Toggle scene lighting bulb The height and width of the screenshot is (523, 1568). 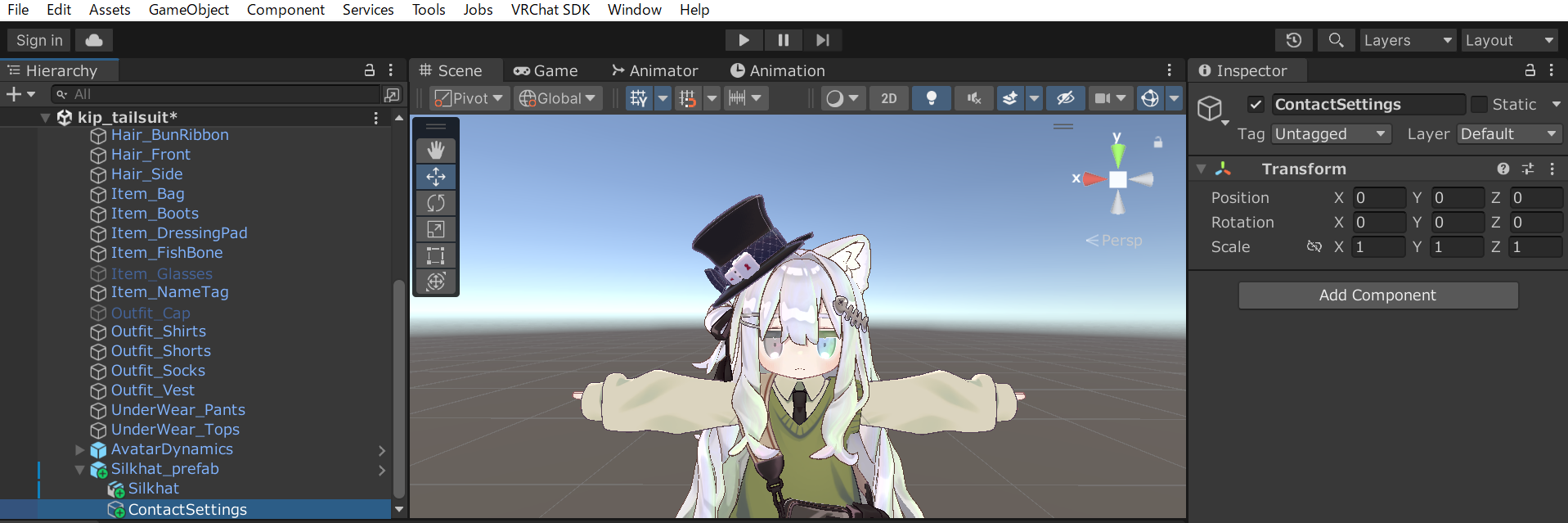tap(931, 98)
